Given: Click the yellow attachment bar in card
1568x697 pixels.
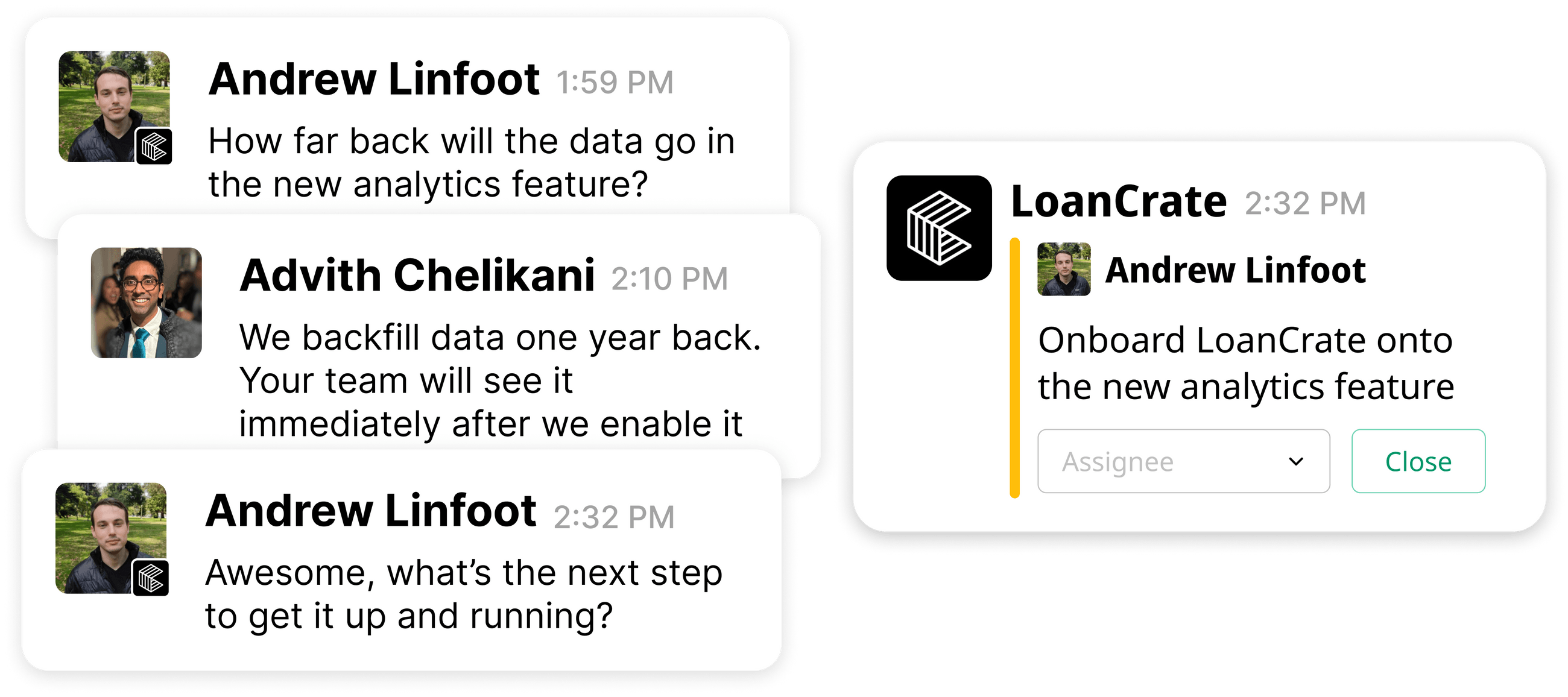Looking at the screenshot, I should 1014,368.
